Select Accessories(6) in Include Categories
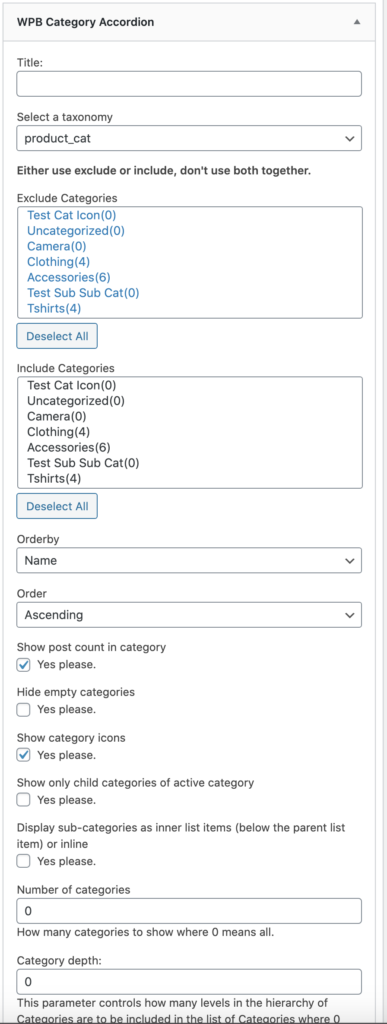 (x=69, y=447)
